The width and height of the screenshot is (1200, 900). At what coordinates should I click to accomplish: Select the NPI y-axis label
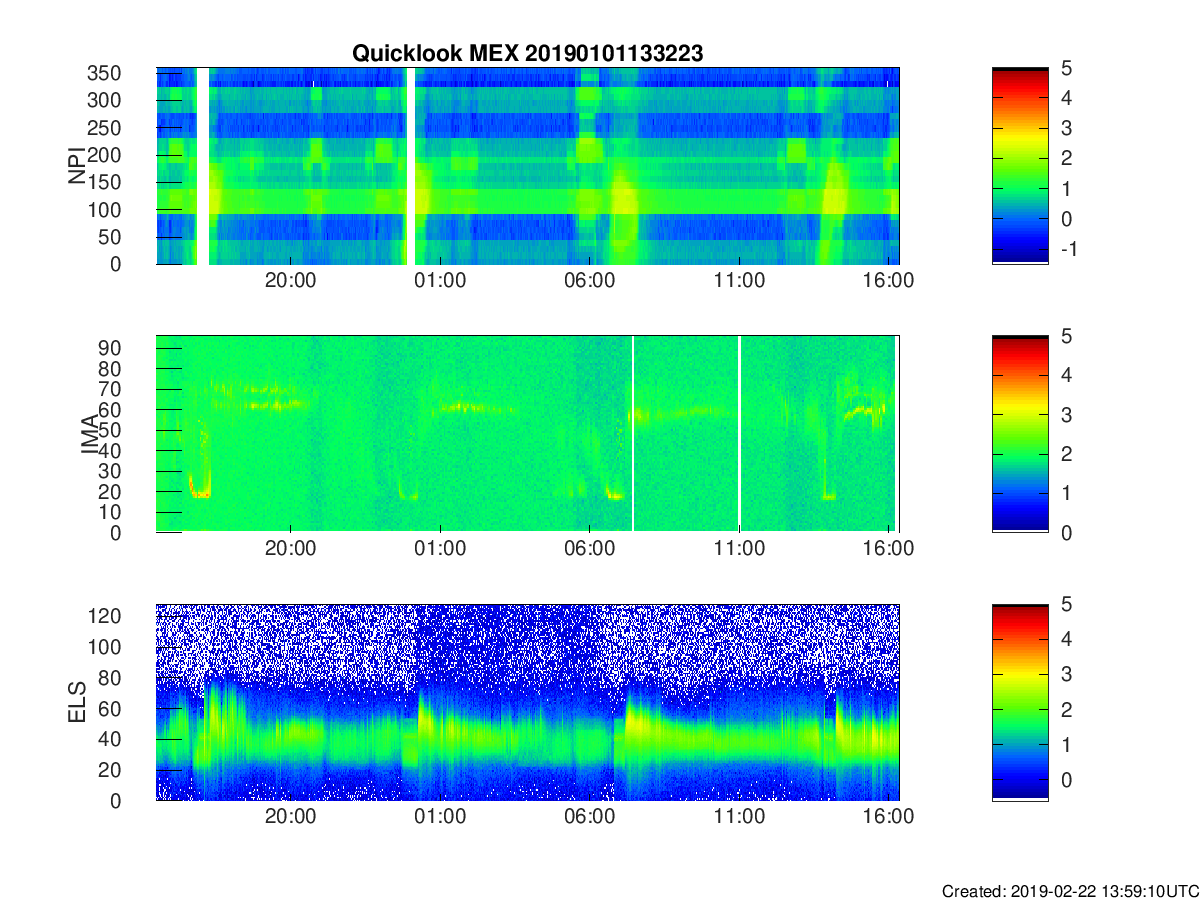click(x=76, y=166)
